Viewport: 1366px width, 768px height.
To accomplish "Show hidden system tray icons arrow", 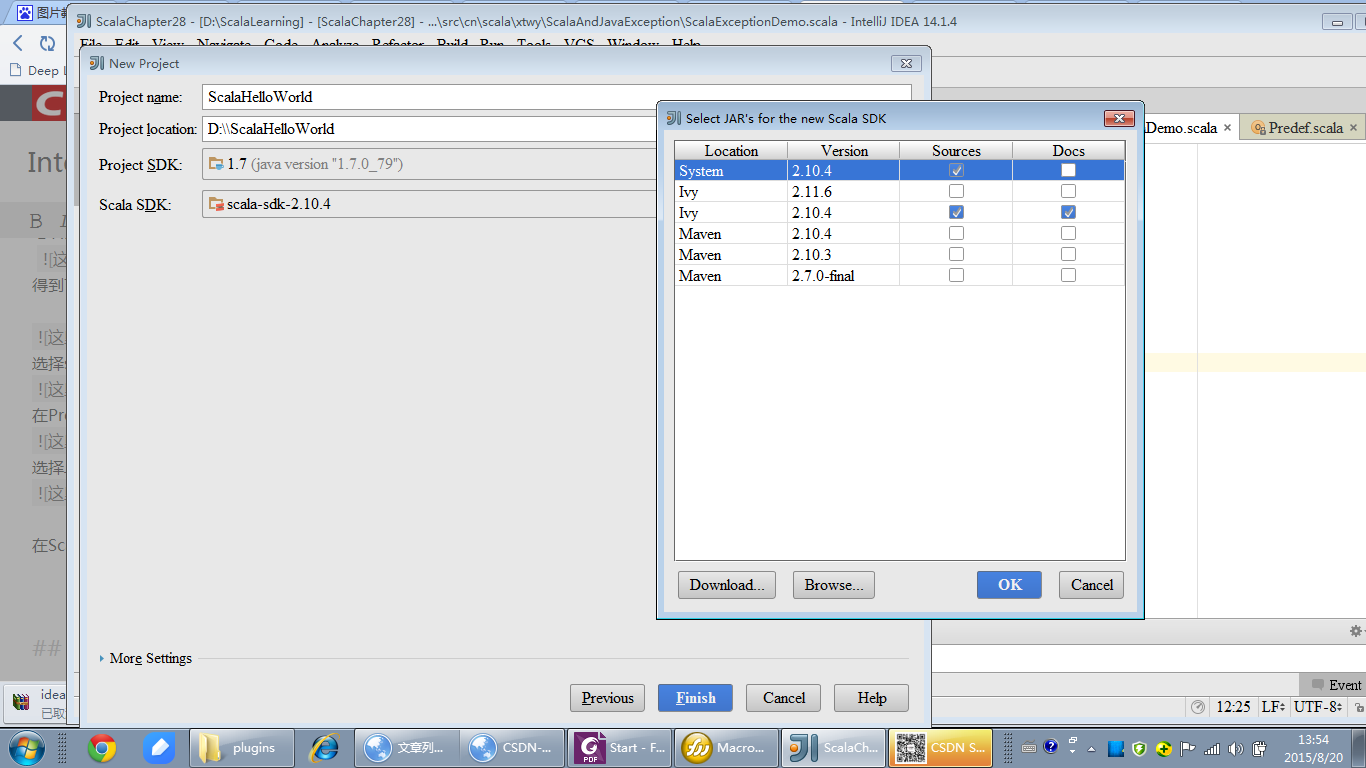I will (x=1092, y=748).
